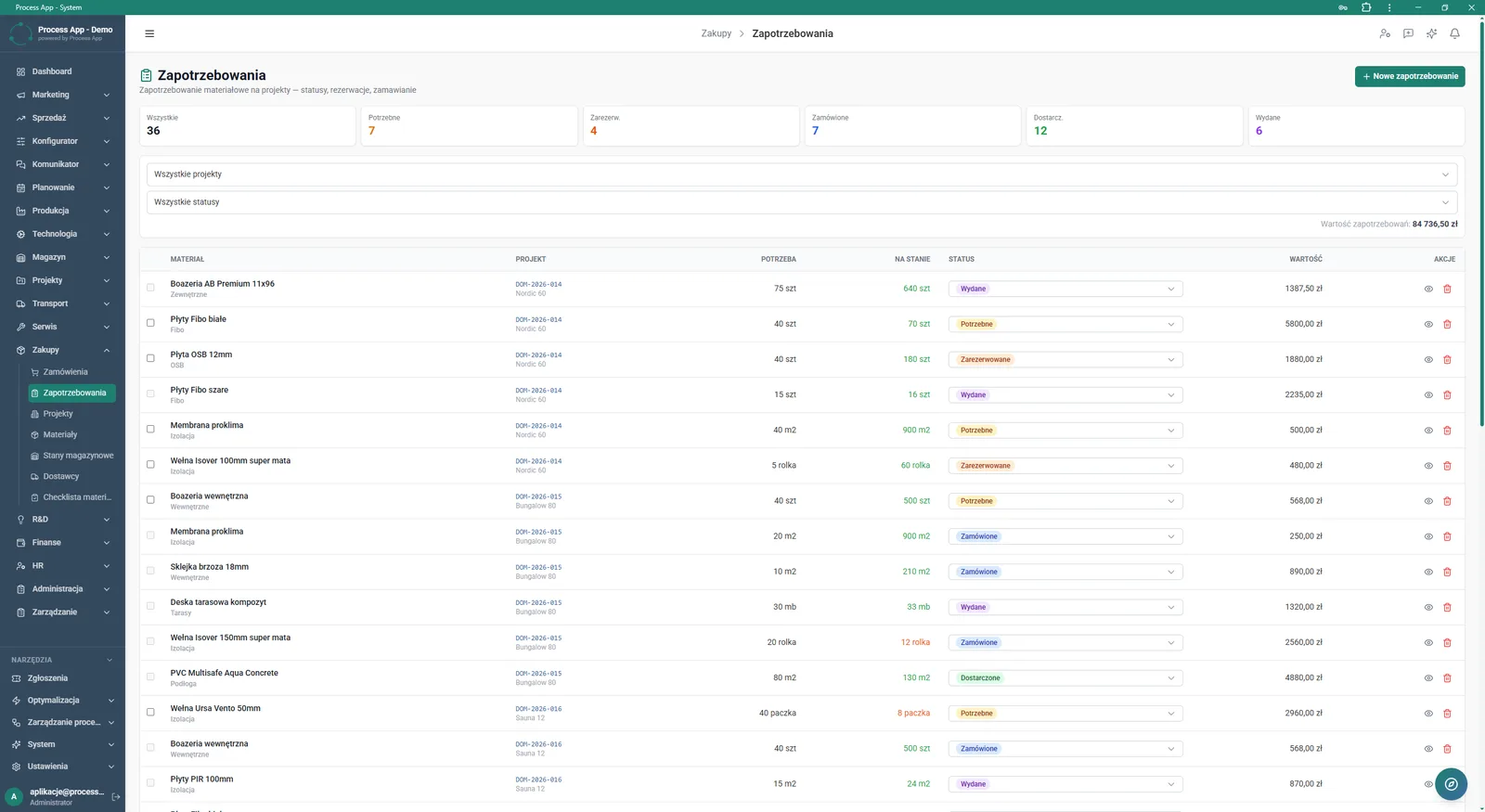View details eye icon for Płyta OSB 12mm

coord(1428,359)
